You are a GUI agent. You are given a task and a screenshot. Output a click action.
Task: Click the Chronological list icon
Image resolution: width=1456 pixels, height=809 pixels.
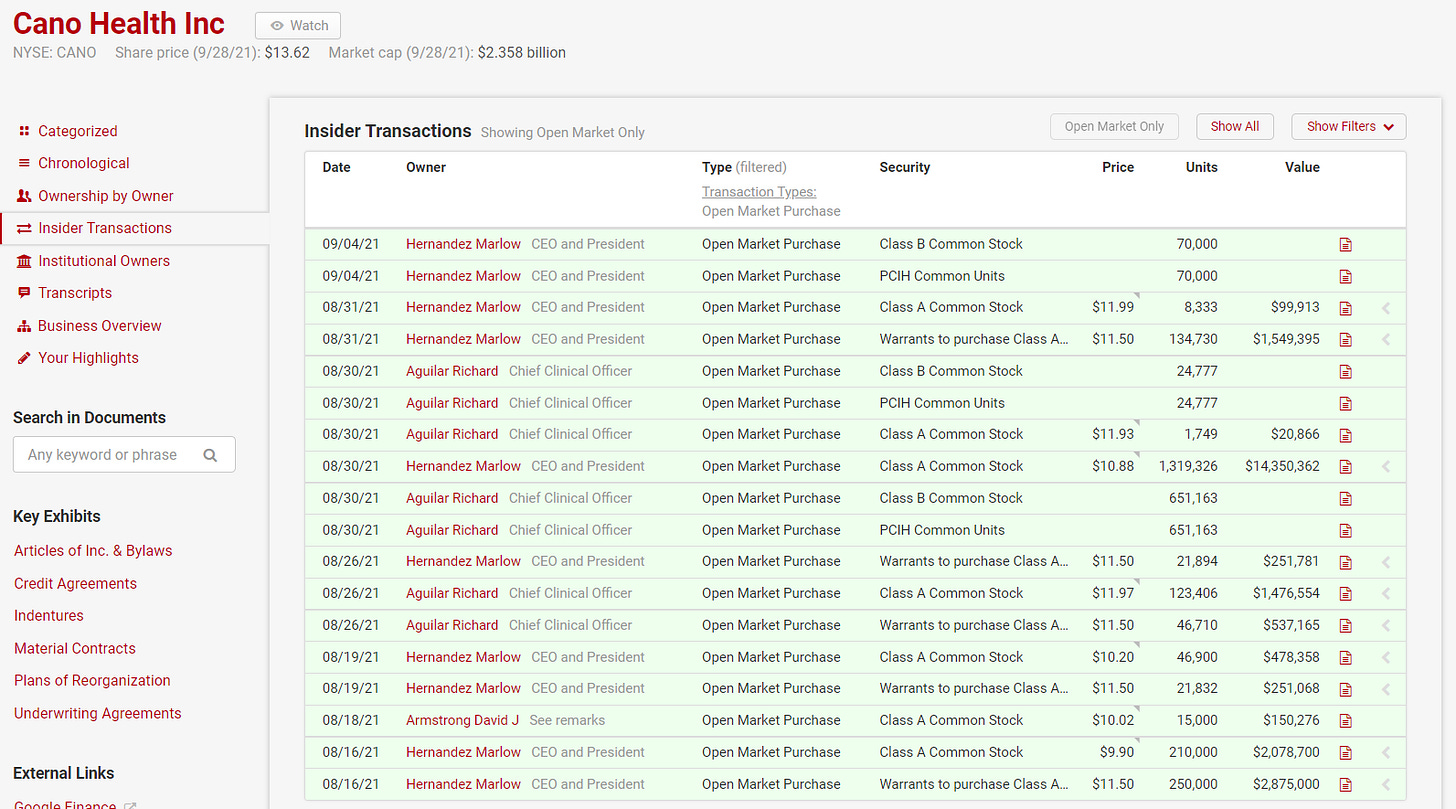(x=24, y=163)
